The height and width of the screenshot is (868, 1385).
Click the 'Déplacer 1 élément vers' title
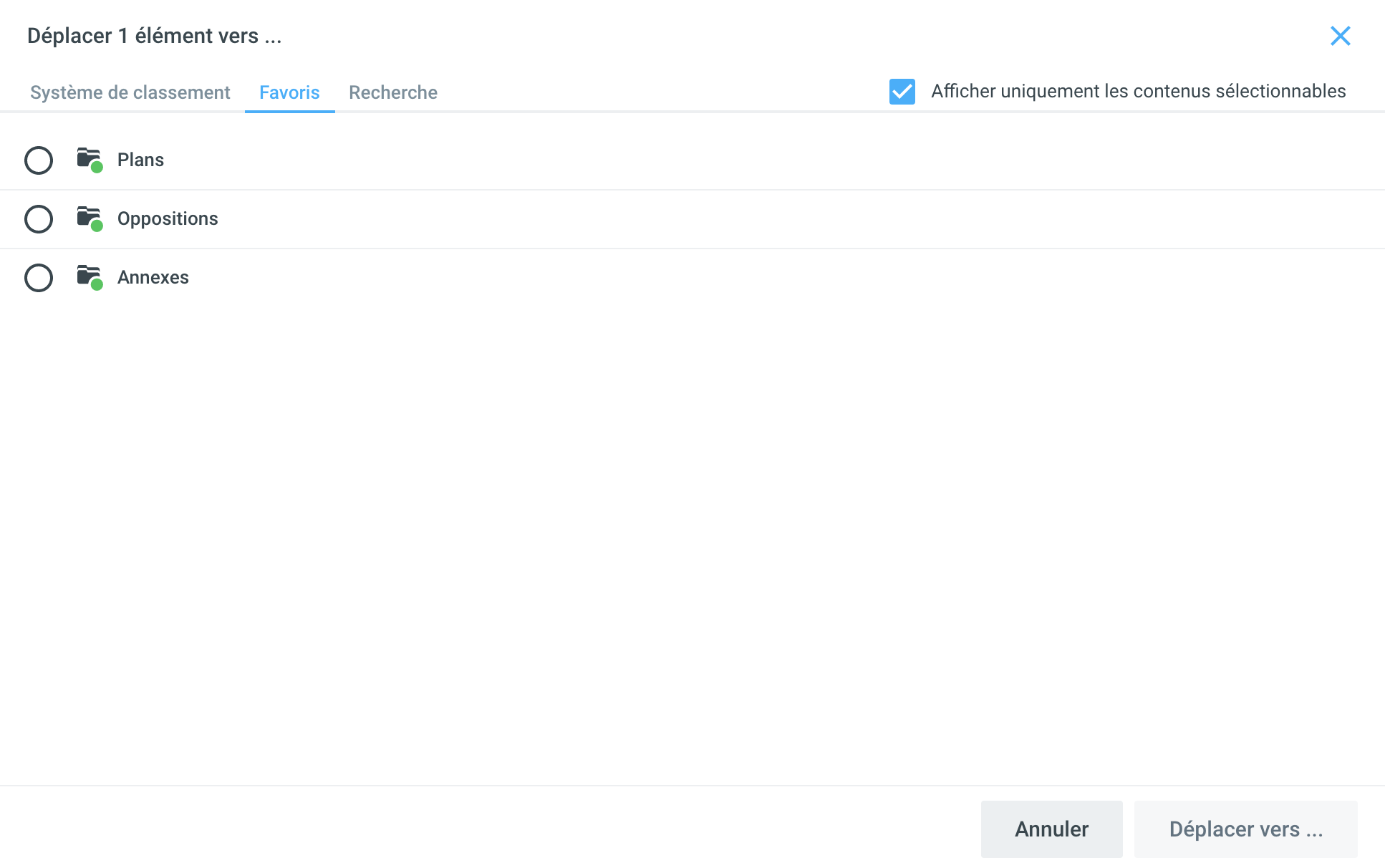coord(155,36)
